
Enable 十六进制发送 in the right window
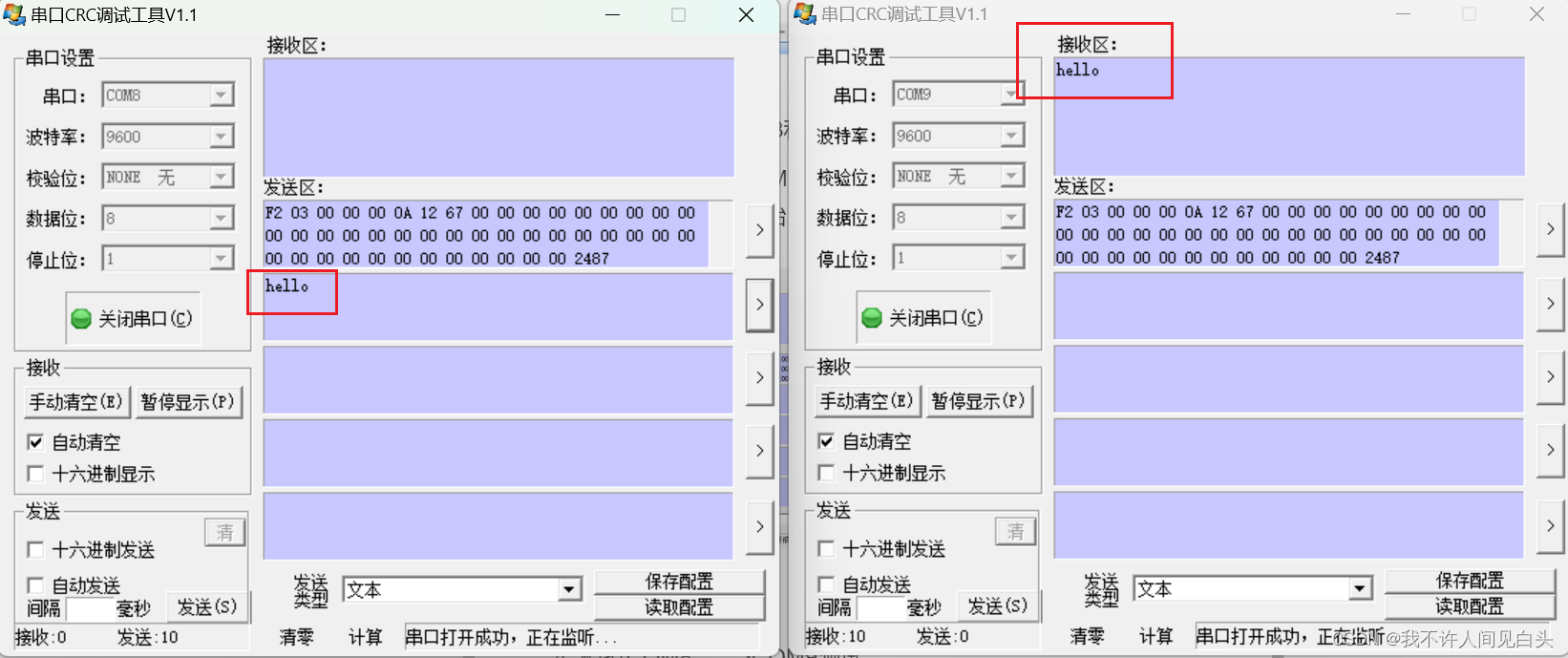pyautogui.click(x=826, y=549)
